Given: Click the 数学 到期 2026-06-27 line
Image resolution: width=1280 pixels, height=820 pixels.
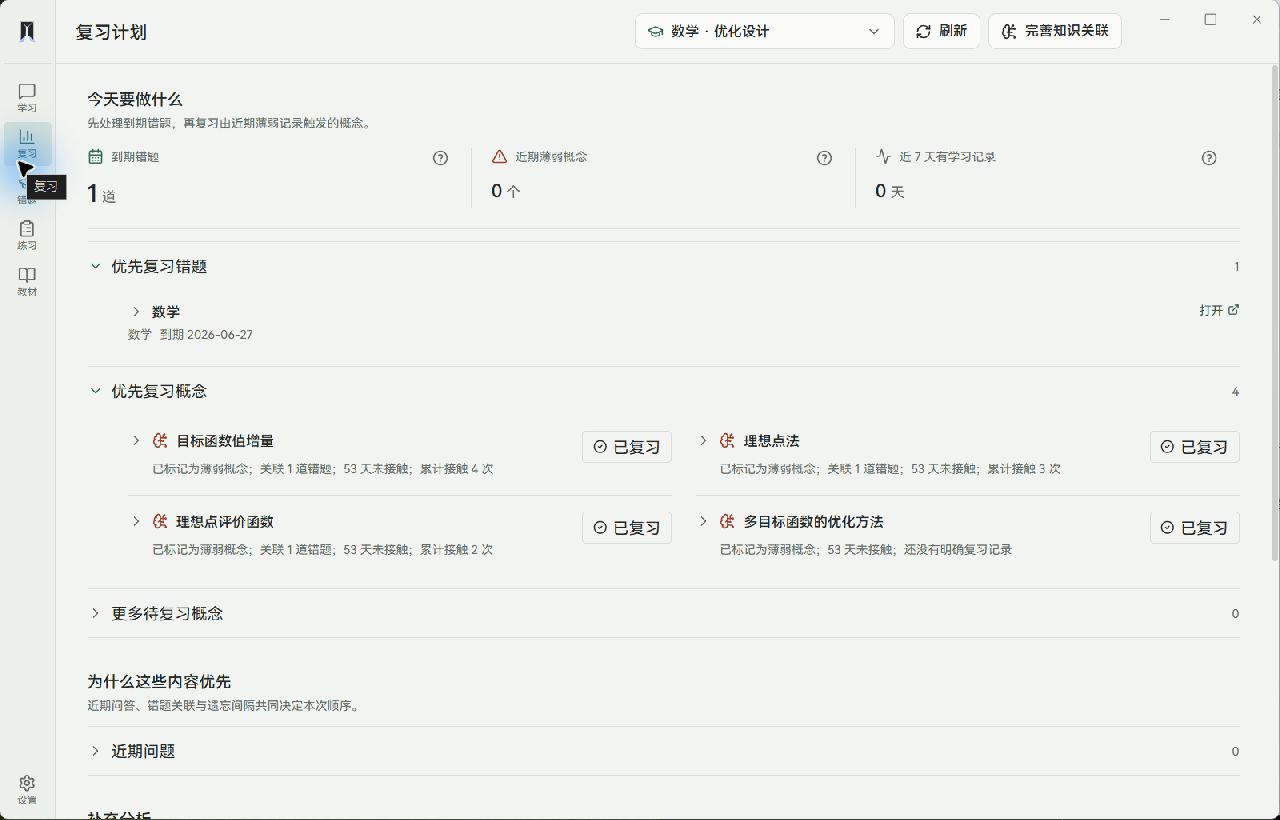Looking at the screenshot, I should 190,335.
